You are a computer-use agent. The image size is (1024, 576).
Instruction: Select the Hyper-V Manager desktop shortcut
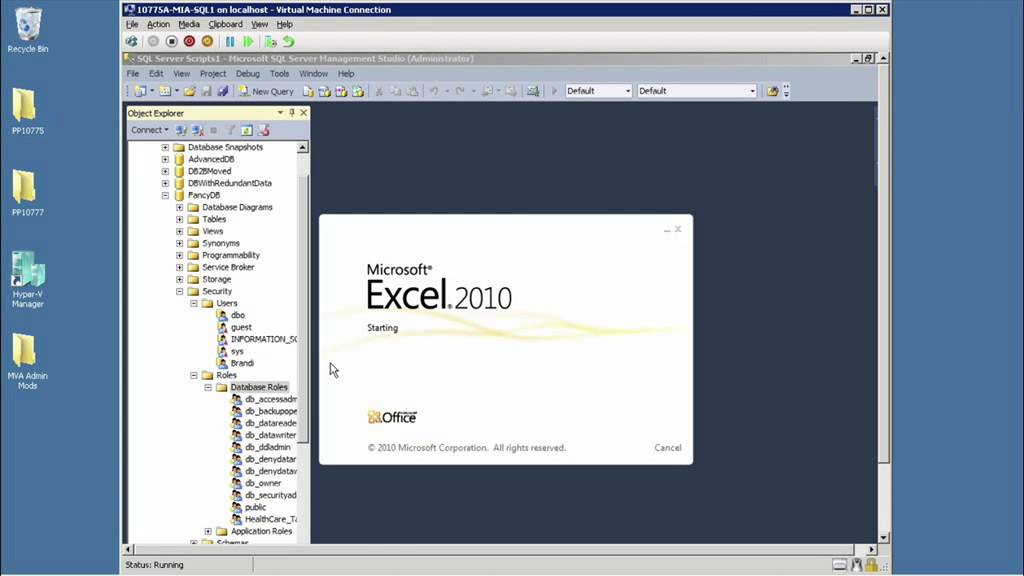point(27,280)
